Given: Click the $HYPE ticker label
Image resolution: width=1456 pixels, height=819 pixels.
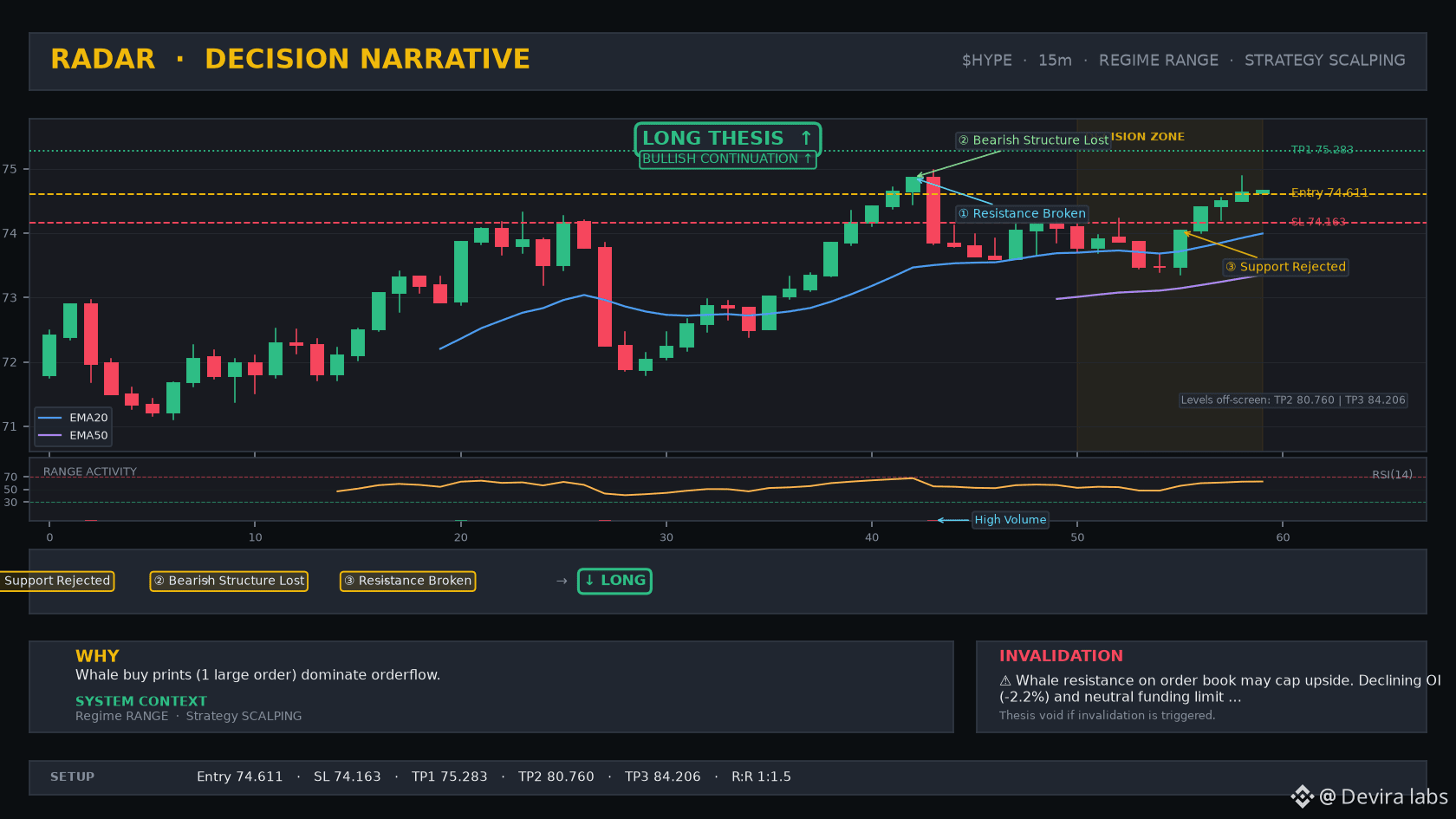Looking at the screenshot, I should click(986, 60).
